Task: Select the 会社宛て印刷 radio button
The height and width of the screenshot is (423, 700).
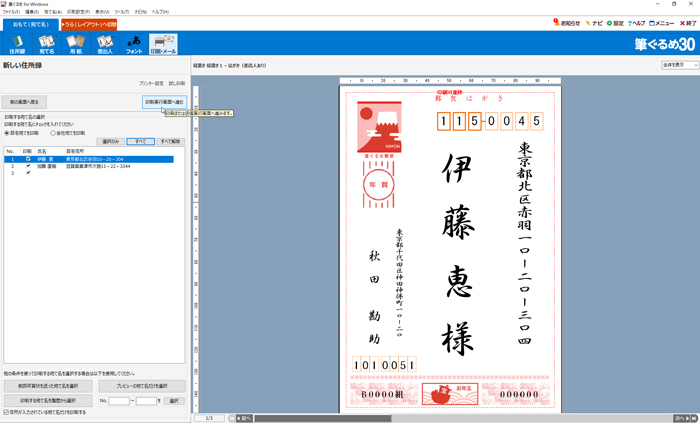Action: pyautogui.click(x=54, y=132)
